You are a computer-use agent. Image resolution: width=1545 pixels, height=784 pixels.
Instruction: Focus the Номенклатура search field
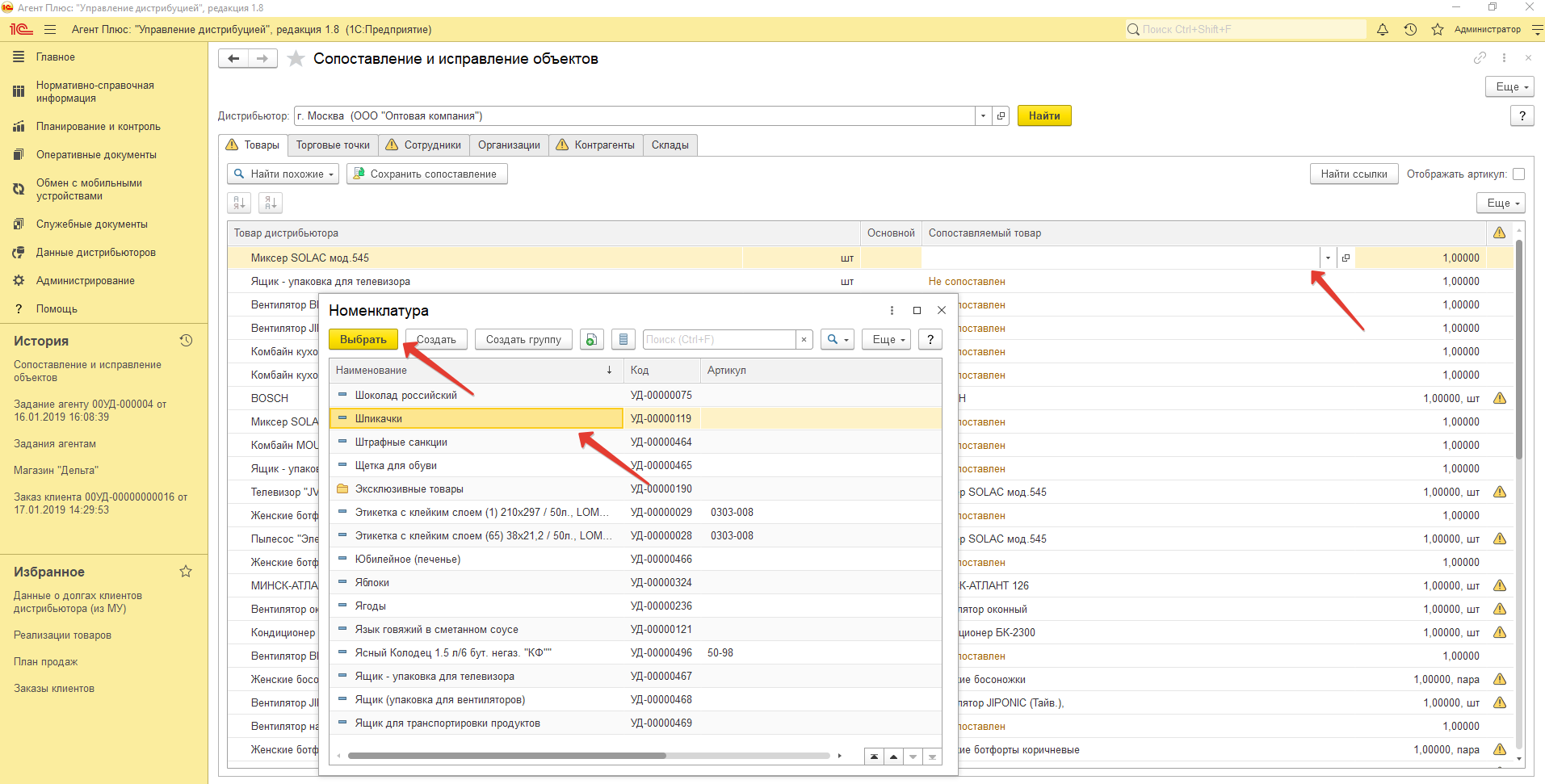[720, 339]
